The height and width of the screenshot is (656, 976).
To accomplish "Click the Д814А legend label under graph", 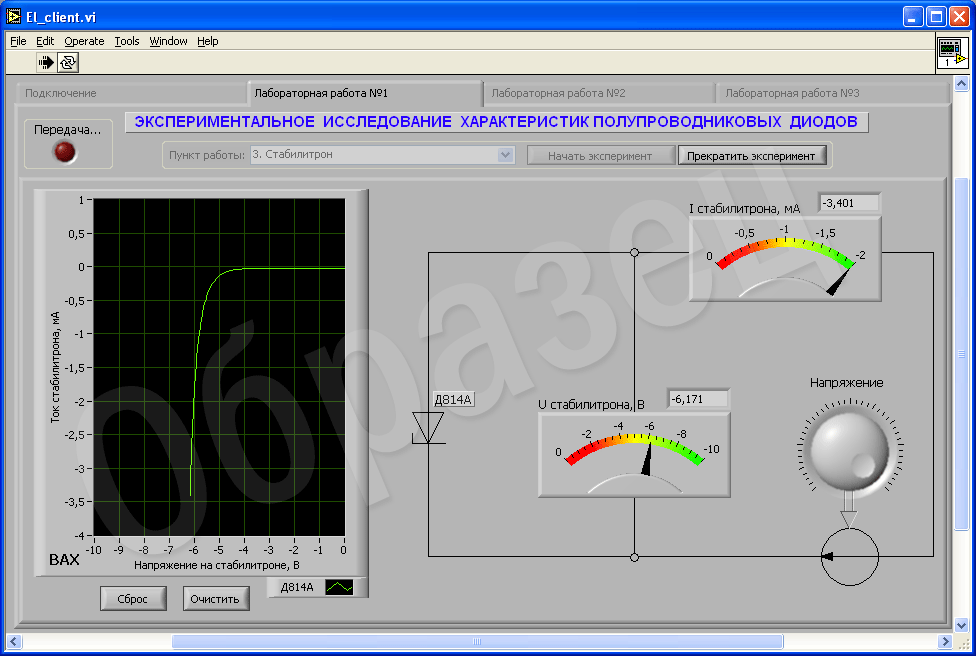I will [297, 587].
